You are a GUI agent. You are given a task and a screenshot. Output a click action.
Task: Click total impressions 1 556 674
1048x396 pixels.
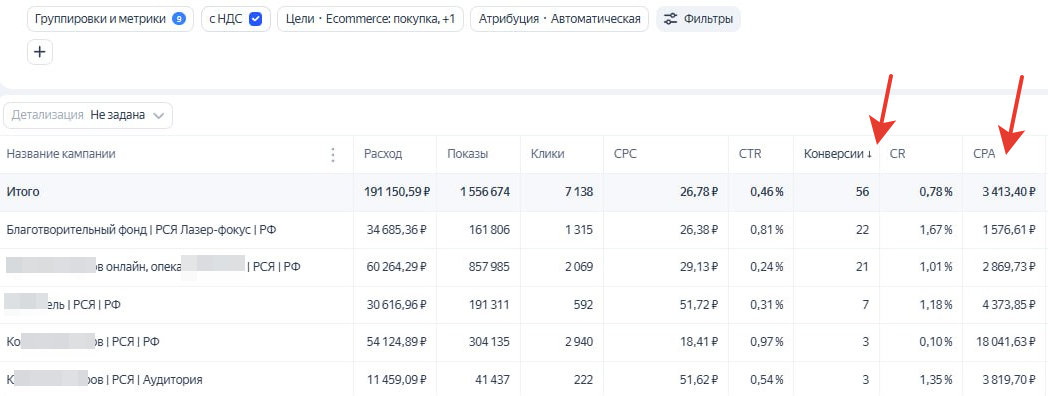coord(485,192)
